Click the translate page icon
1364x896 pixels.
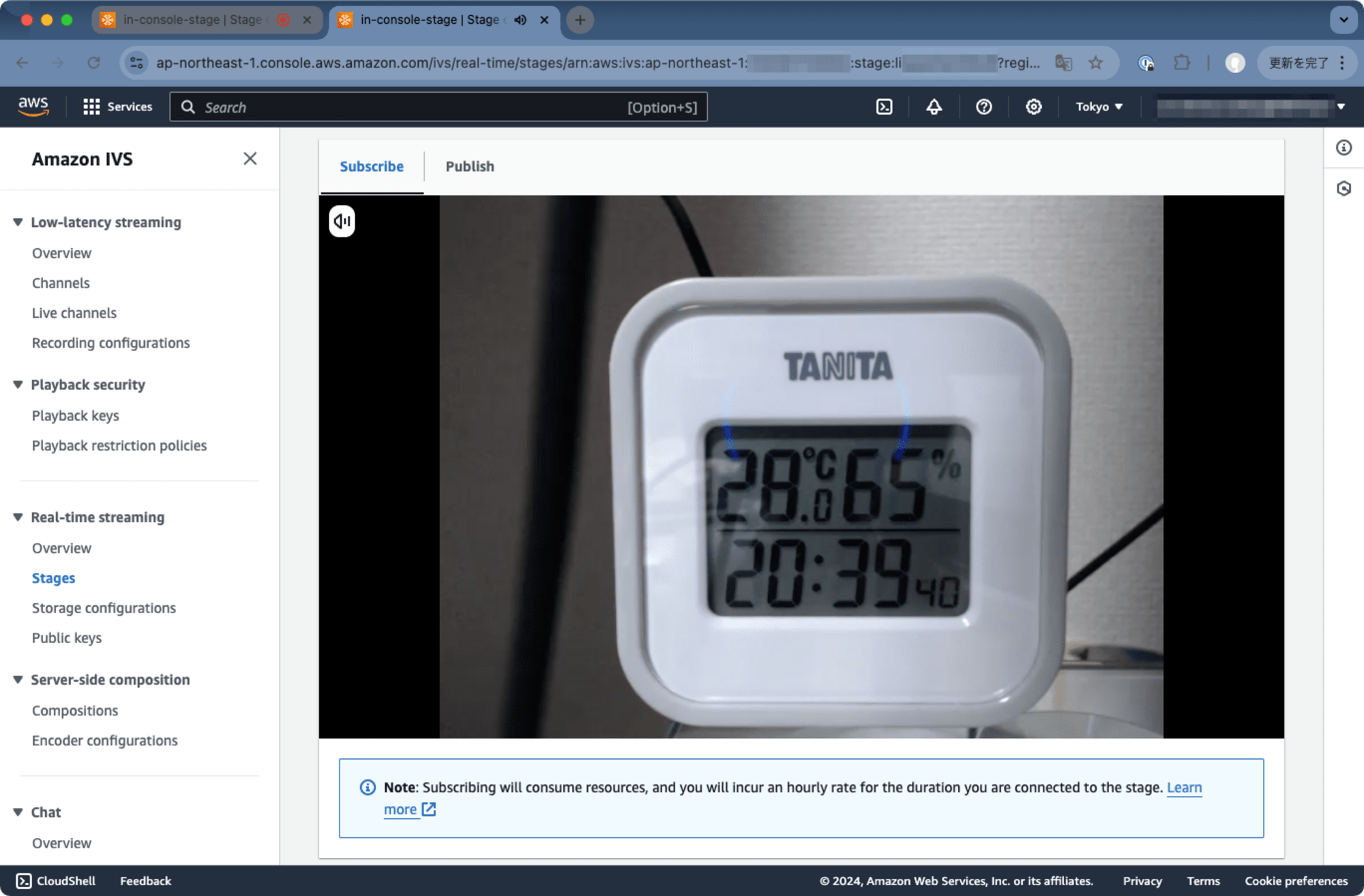(x=1063, y=63)
